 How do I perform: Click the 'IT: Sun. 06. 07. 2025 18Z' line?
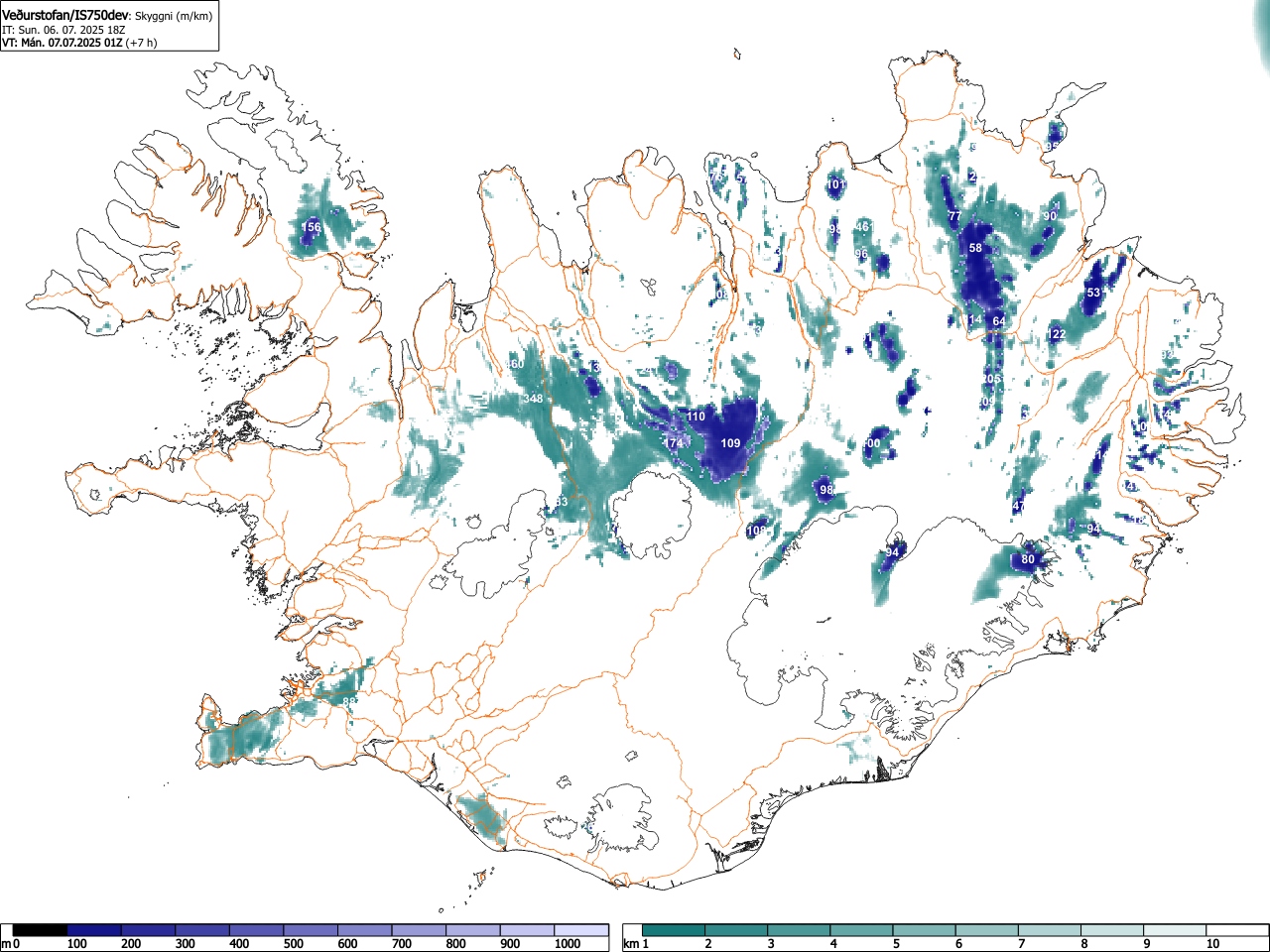pos(63,30)
